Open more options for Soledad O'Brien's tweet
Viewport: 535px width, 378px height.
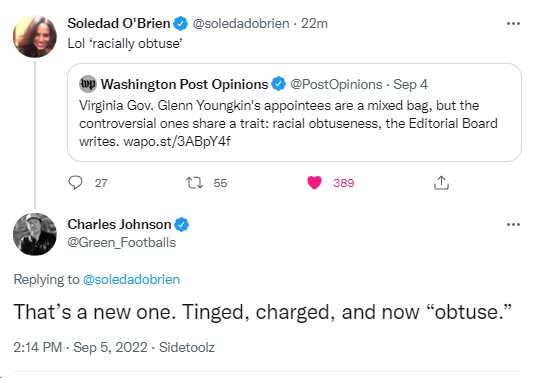(x=513, y=24)
